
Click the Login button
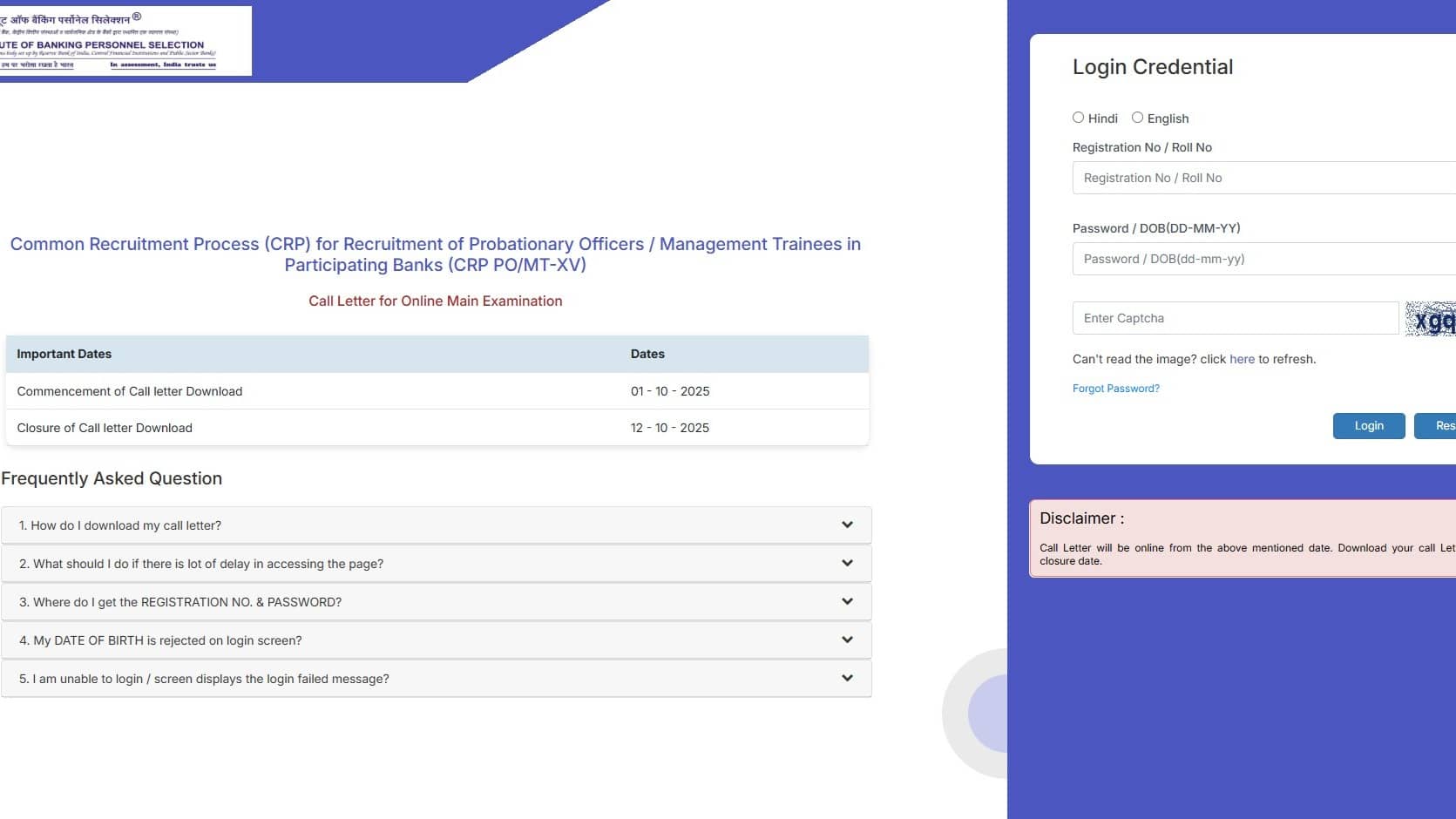coord(1368,425)
